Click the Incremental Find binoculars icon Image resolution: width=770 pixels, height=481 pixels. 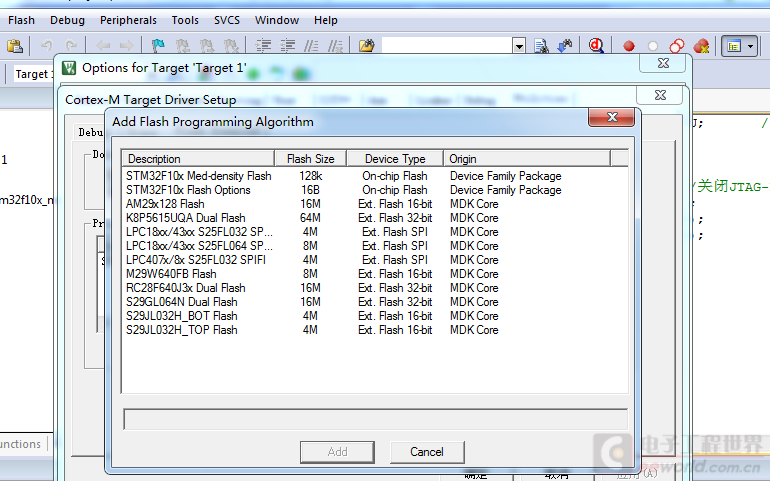pyautogui.click(x=565, y=46)
